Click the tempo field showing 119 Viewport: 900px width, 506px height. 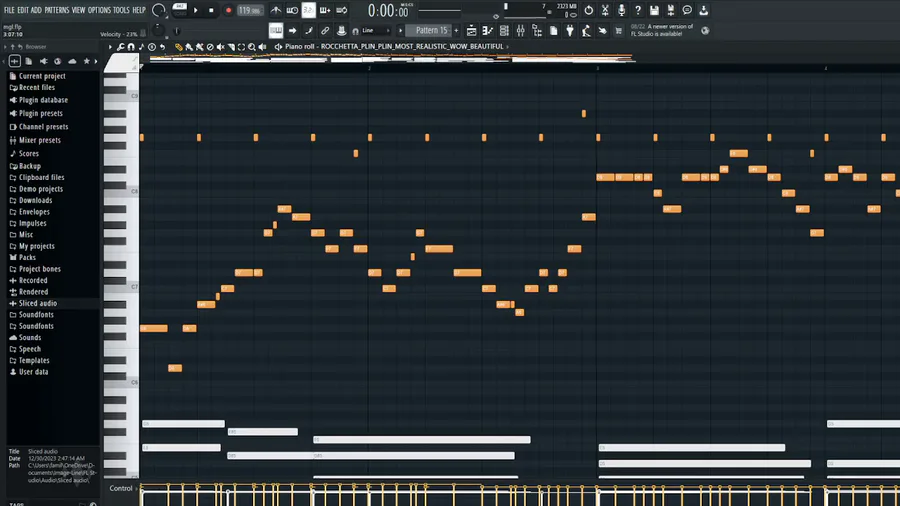point(249,10)
